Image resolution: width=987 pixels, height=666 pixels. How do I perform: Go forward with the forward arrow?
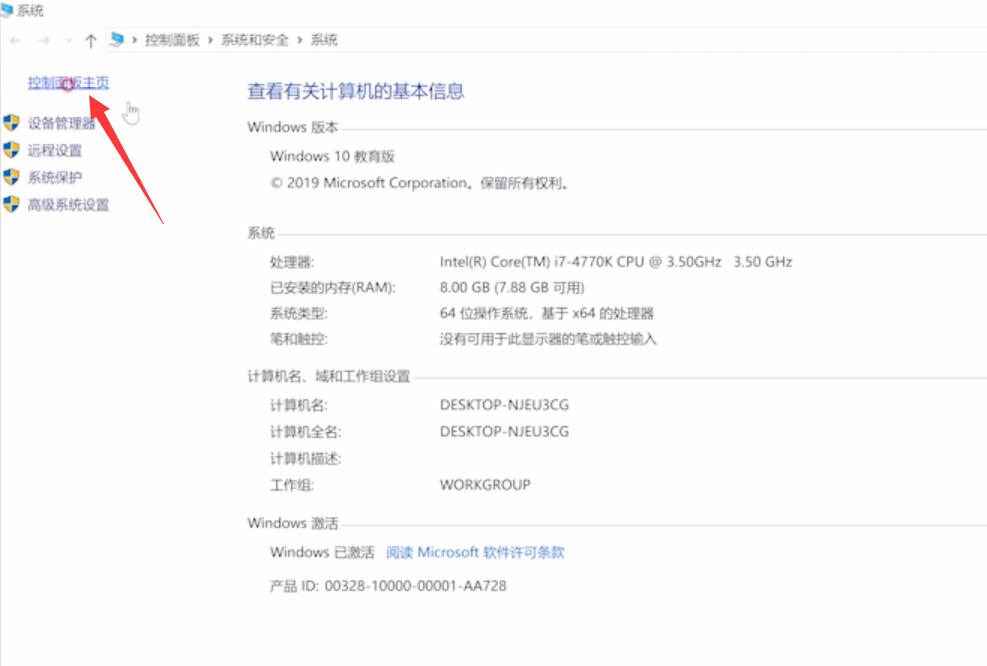pyautogui.click(x=44, y=41)
